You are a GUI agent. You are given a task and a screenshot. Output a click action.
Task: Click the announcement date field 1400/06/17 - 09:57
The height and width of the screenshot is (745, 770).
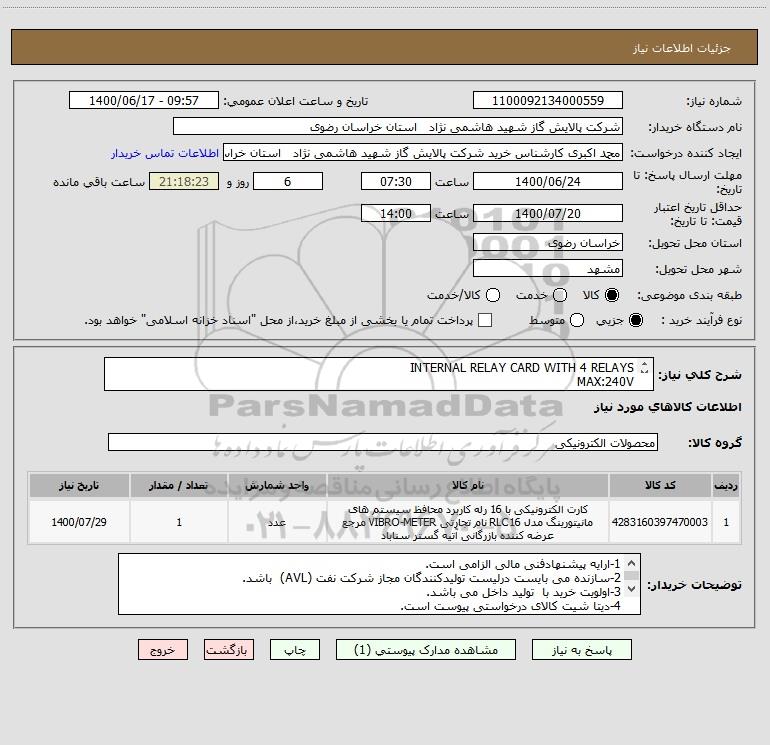[144, 100]
